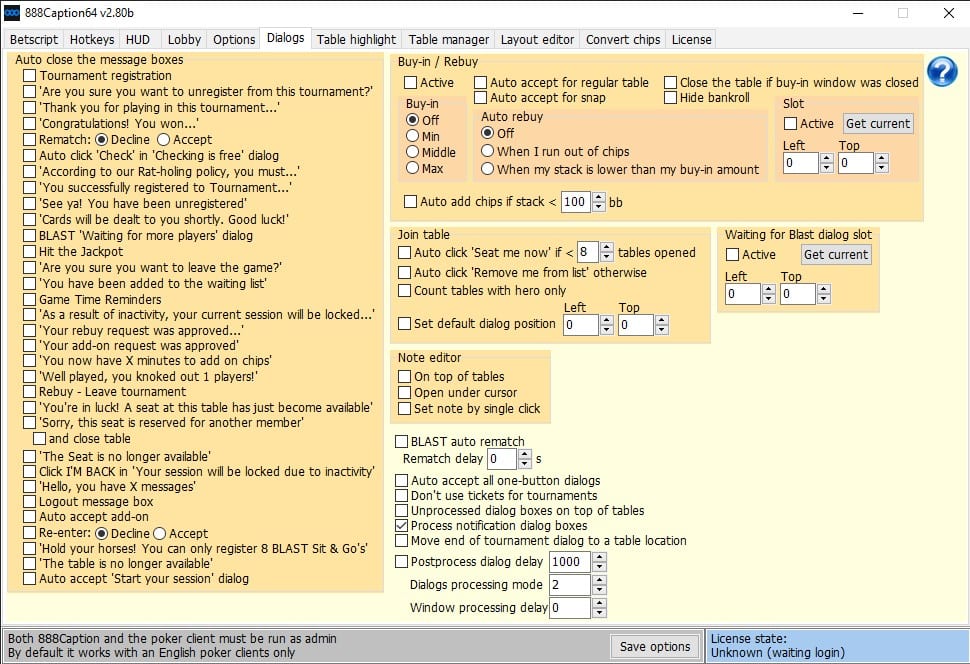Select Buy-in Min radio button
The height and width of the screenshot is (664, 970).
pyautogui.click(x=413, y=136)
